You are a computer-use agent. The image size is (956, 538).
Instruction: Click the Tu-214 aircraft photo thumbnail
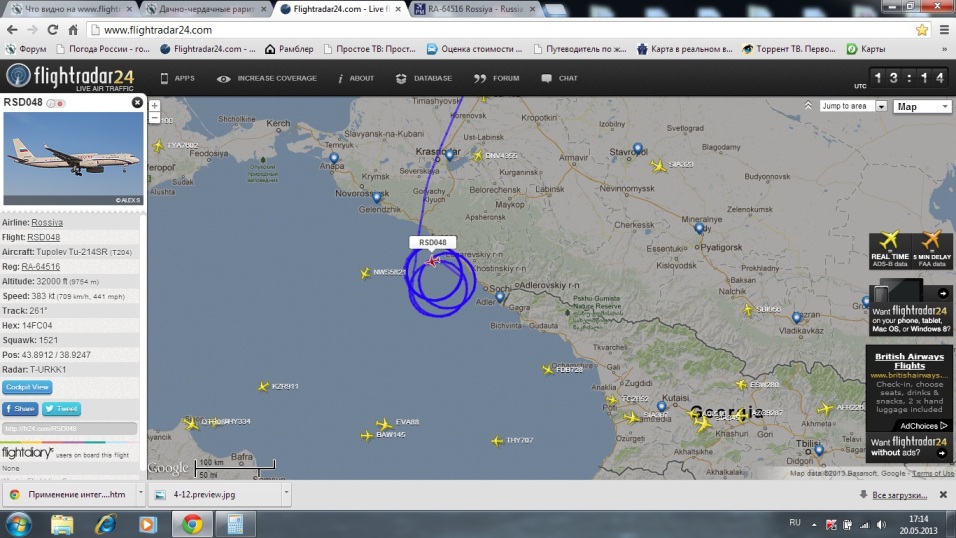point(73,158)
